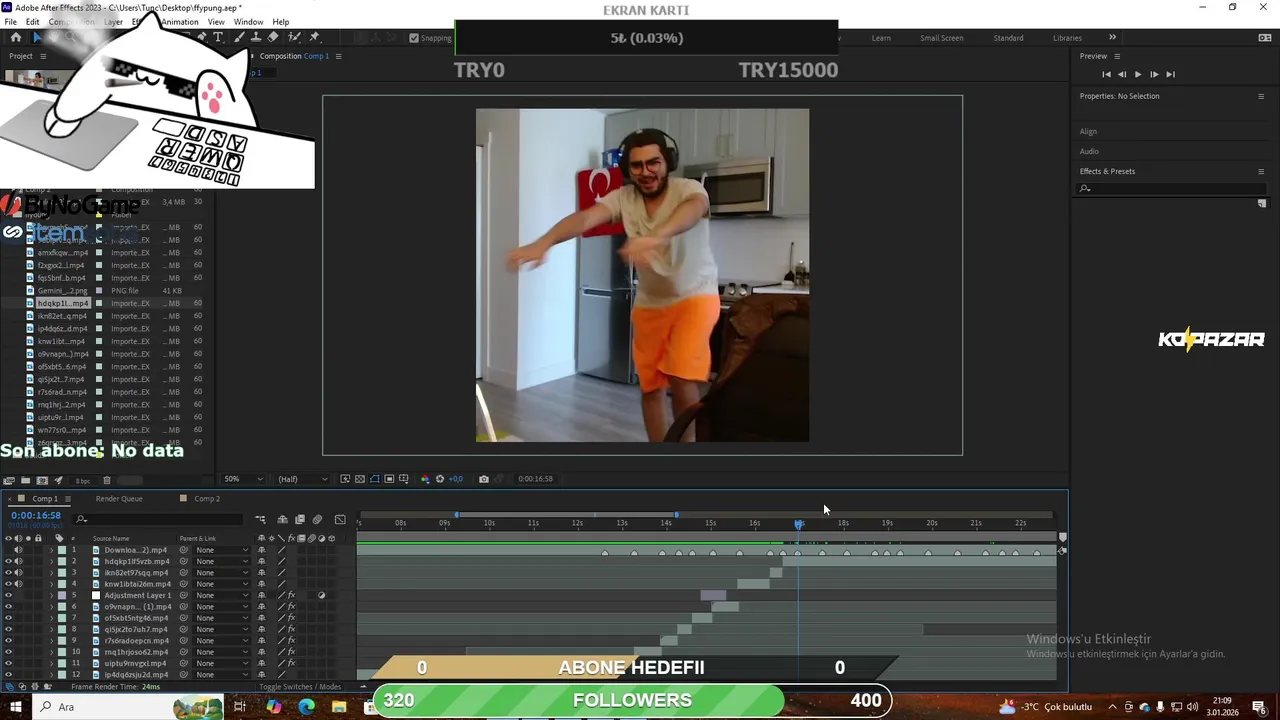The image size is (1280, 720).
Task: Go to last frame in Preview panel
Action: tap(1170, 74)
